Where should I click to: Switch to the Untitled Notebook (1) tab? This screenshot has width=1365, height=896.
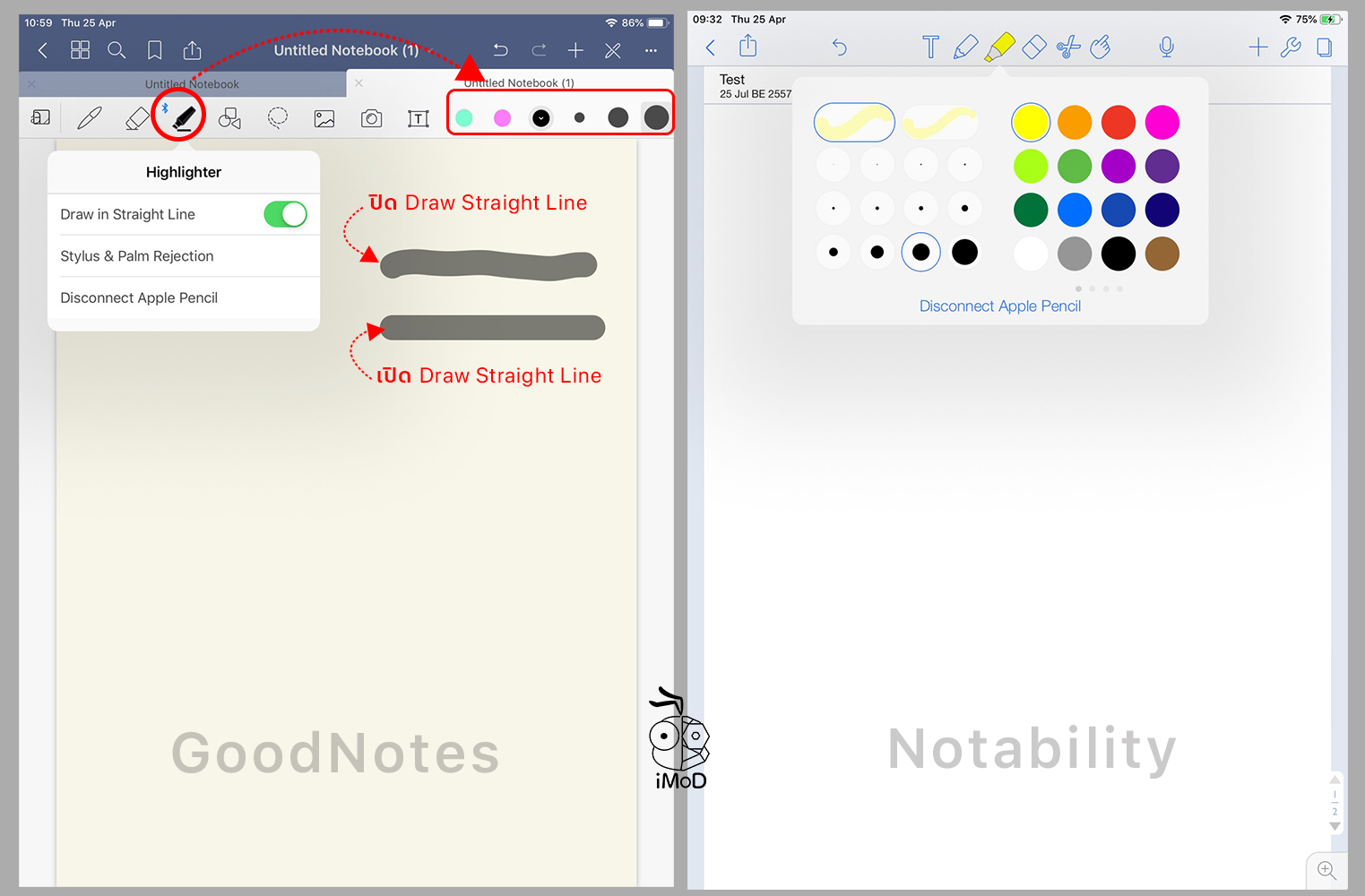click(x=519, y=83)
